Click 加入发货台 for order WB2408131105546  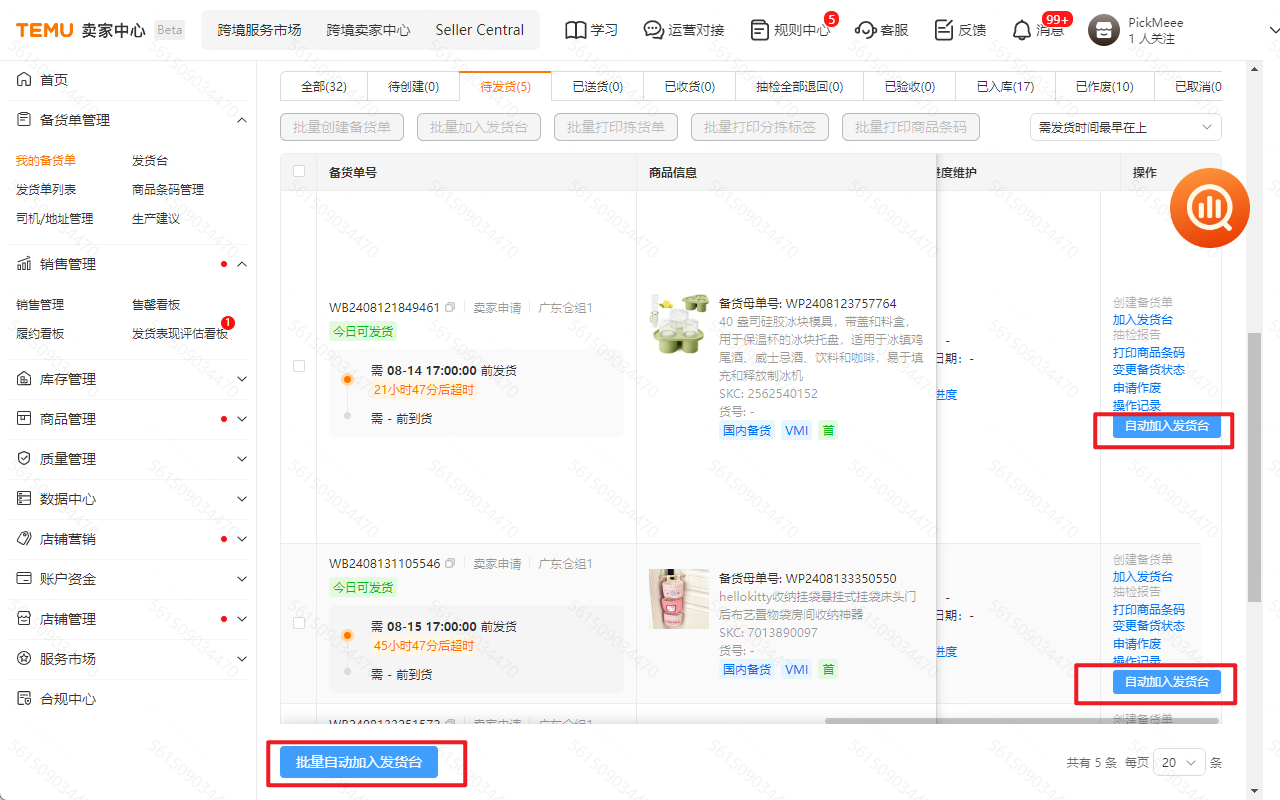tap(1143, 577)
